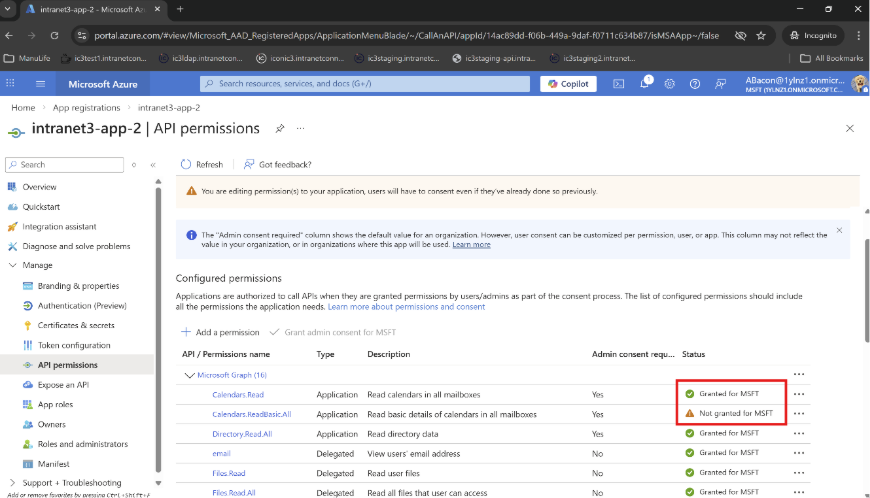This screenshot has height=498, width=870.
Task: Open the Azure portal hamburger menu
Action: click(11, 84)
